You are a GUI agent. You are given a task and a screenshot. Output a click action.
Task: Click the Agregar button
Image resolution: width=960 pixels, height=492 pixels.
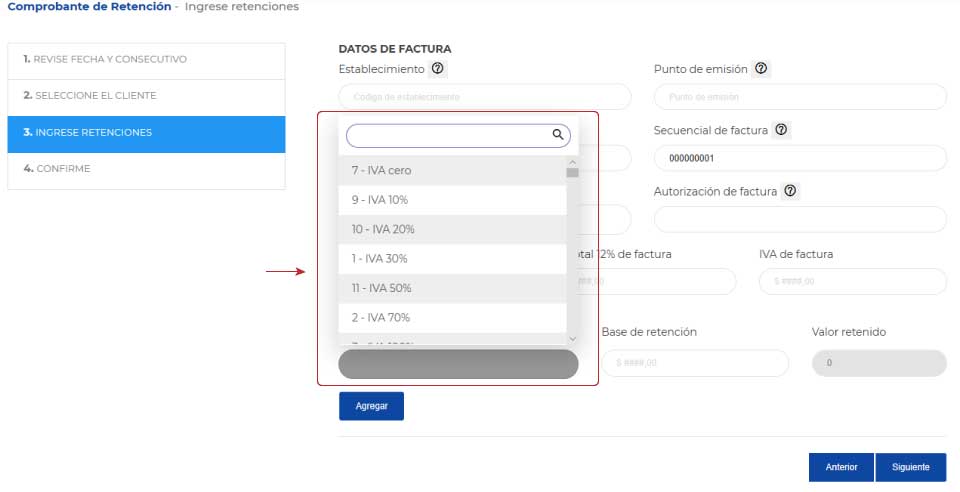[372, 406]
